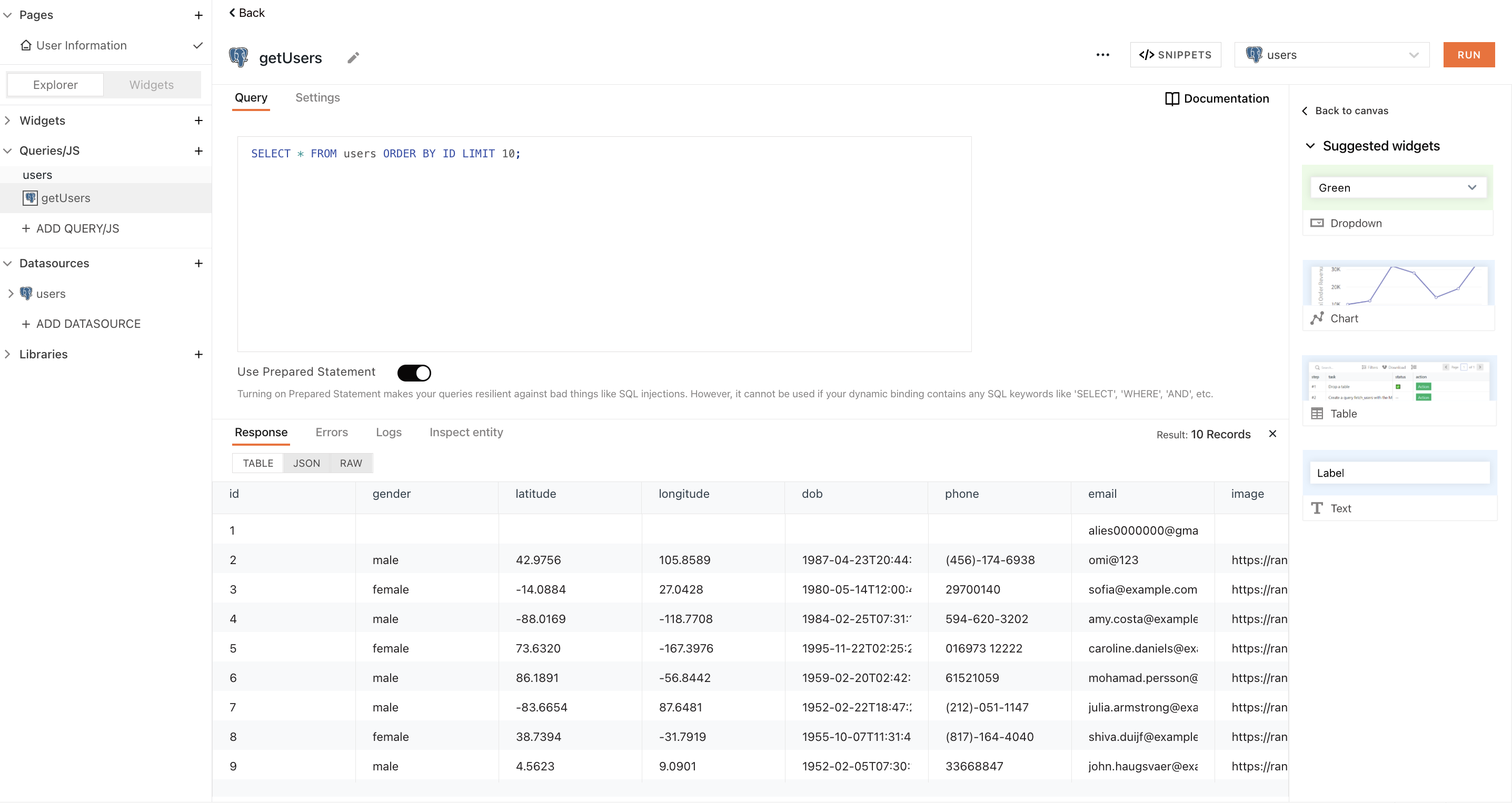Open the Logs tab

pyautogui.click(x=388, y=433)
